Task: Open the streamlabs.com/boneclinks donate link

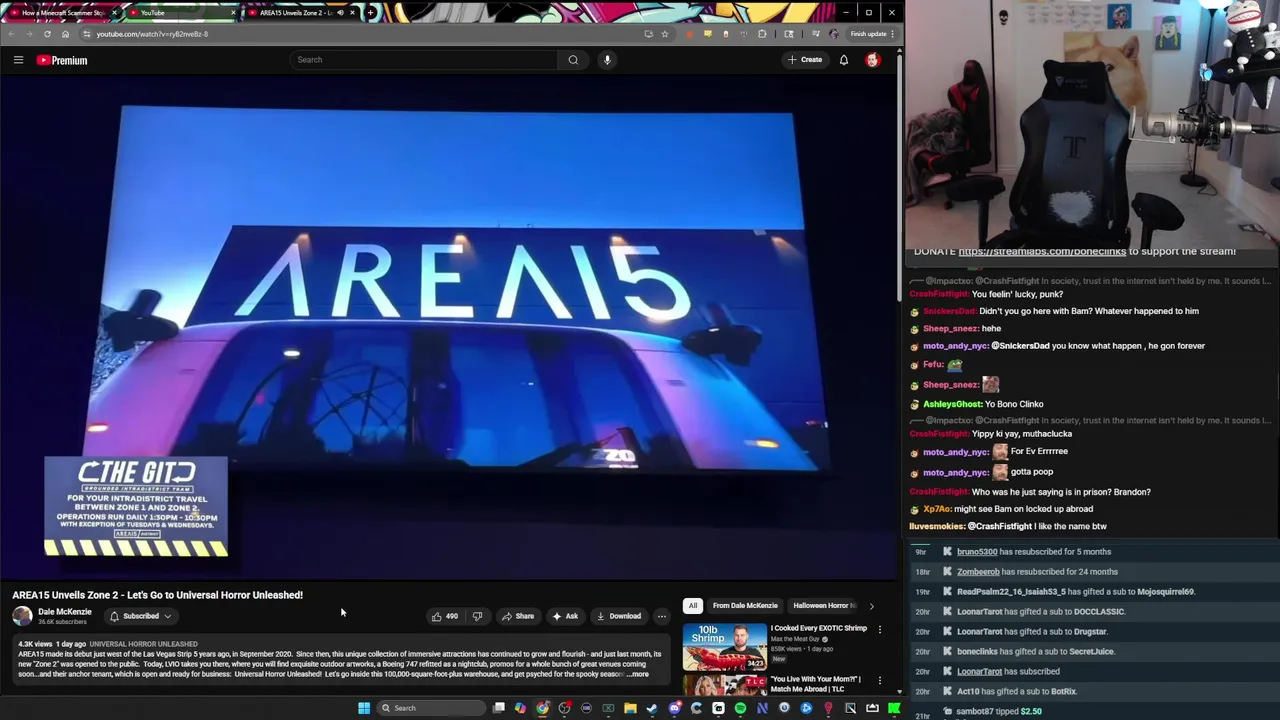Action: (x=1042, y=251)
